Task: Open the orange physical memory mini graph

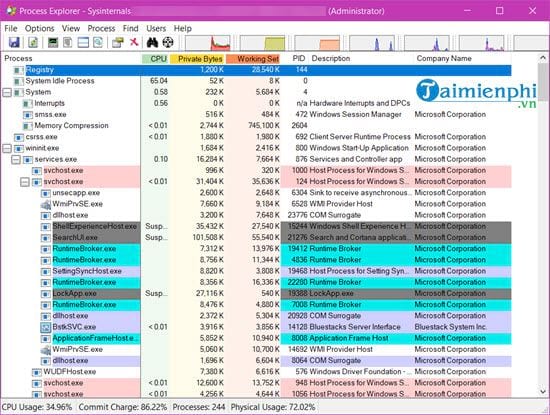Action: pyautogui.click(x=317, y=43)
